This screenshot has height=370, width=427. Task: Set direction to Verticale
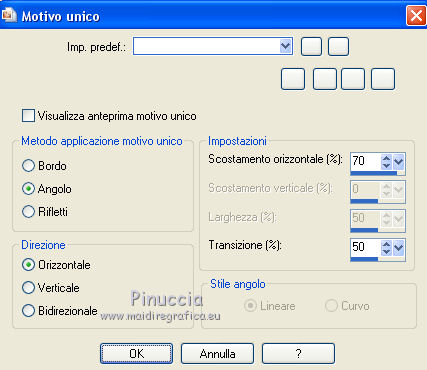pyautogui.click(x=28, y=287)
